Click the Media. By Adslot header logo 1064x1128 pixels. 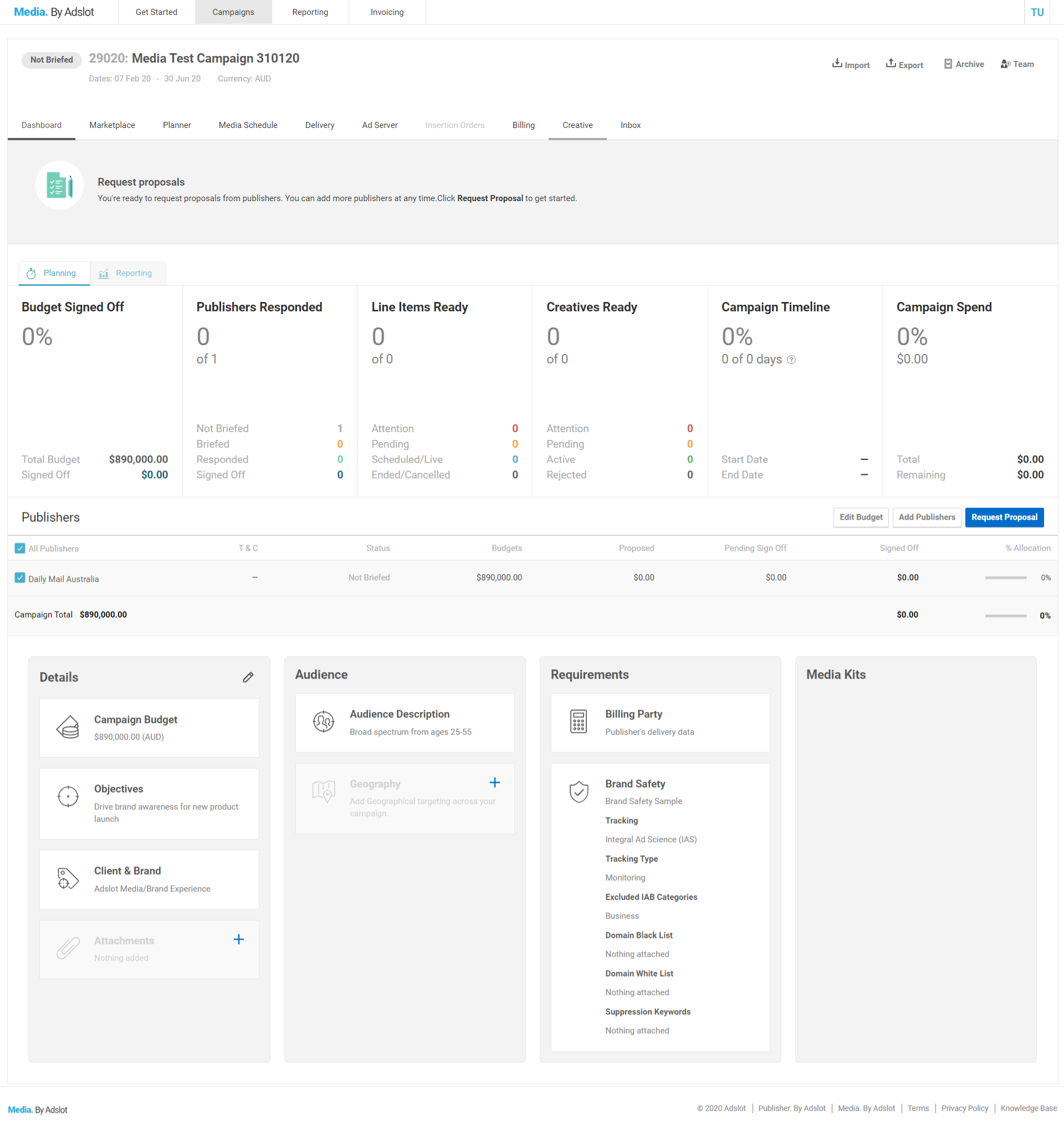[x=54, y=12]
